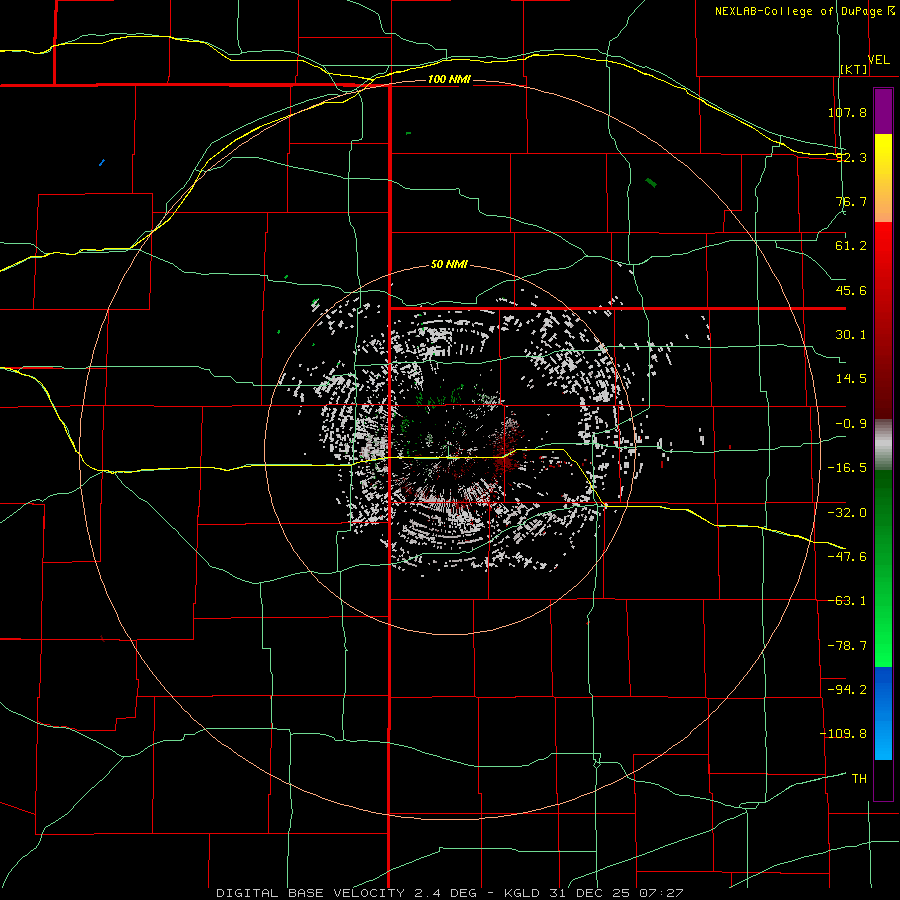900x900 pixels.
Task: Click the 61.2 velocity scale value
Action: [x=851, y=246]
